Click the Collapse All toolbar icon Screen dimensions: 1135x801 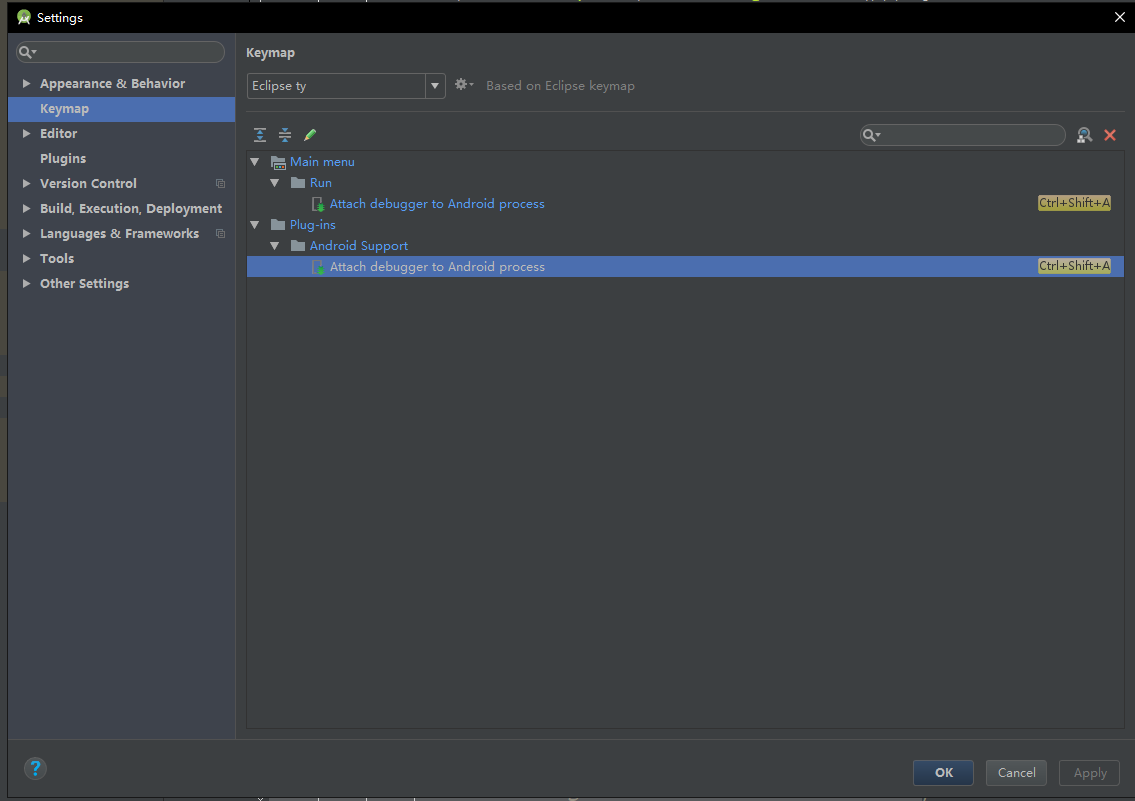point(285,135)
